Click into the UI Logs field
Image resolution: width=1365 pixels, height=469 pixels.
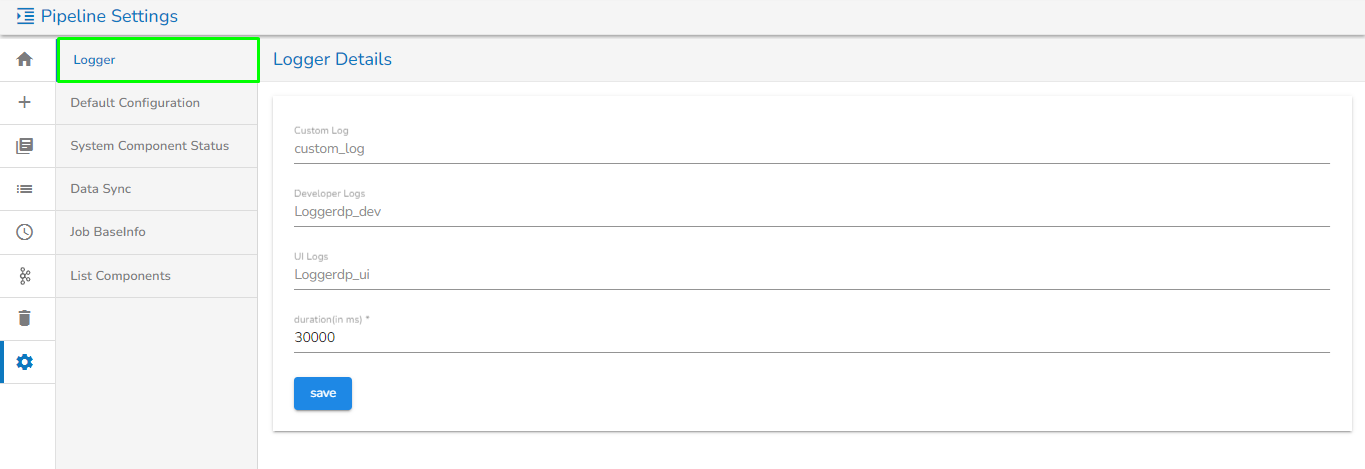pos(810,275)
